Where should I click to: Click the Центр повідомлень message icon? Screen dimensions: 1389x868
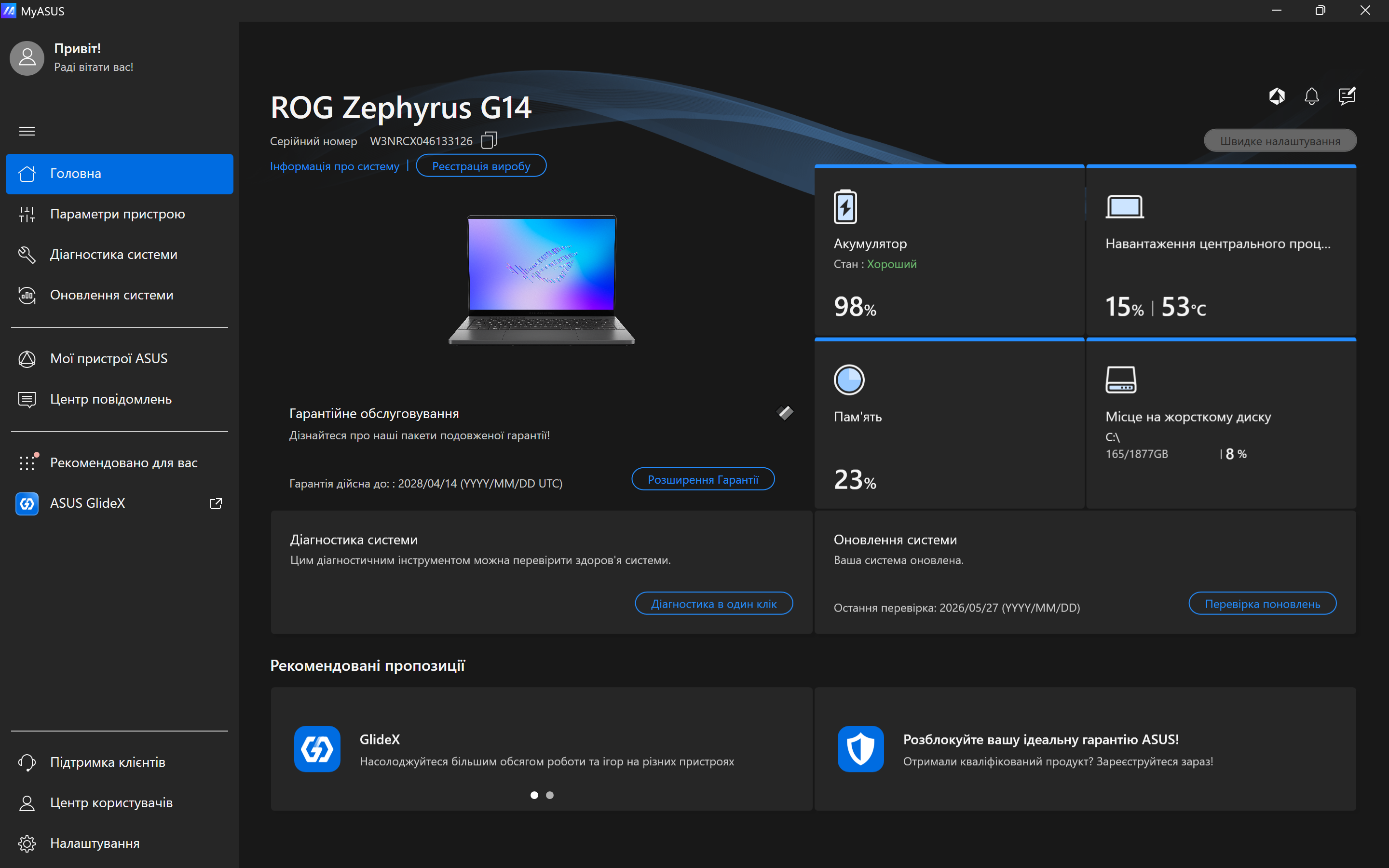(27, 399)
